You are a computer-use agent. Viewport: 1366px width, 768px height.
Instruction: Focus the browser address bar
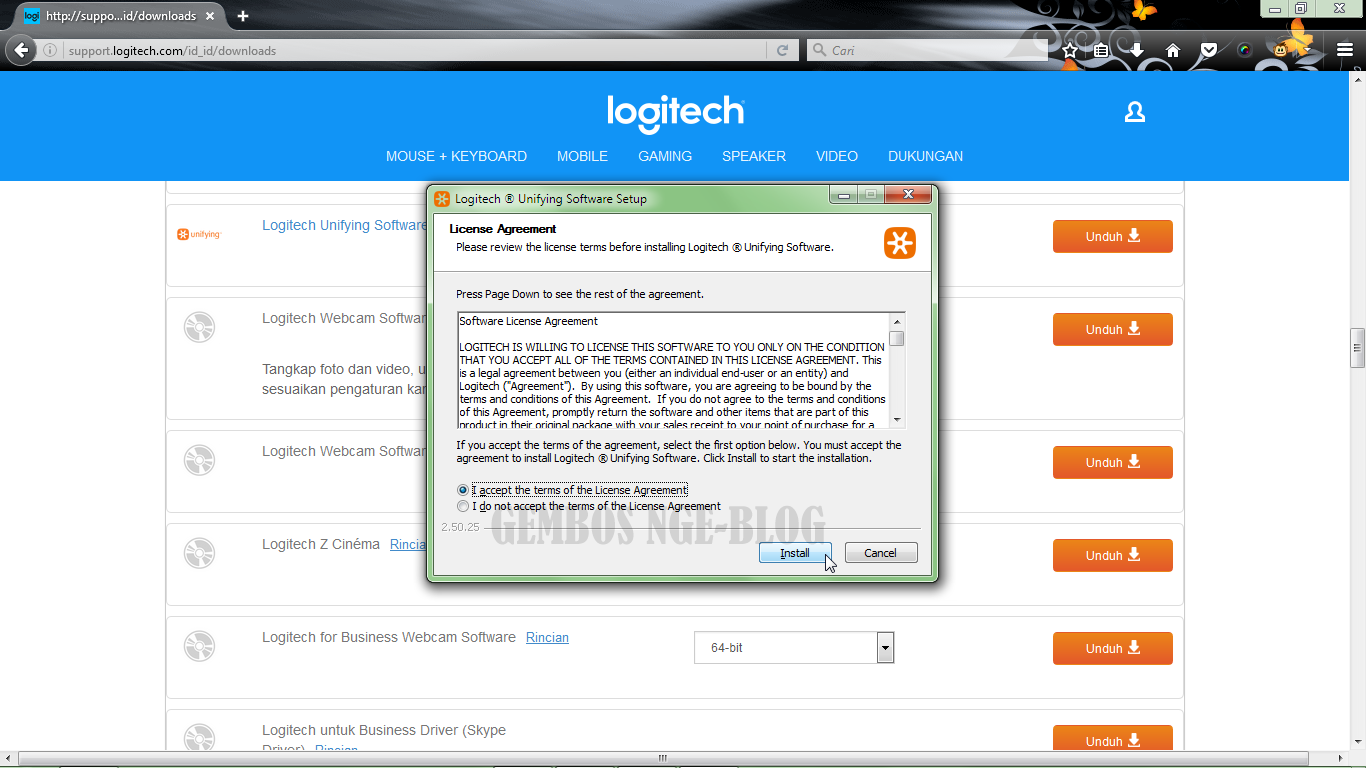tap(416, 50)
